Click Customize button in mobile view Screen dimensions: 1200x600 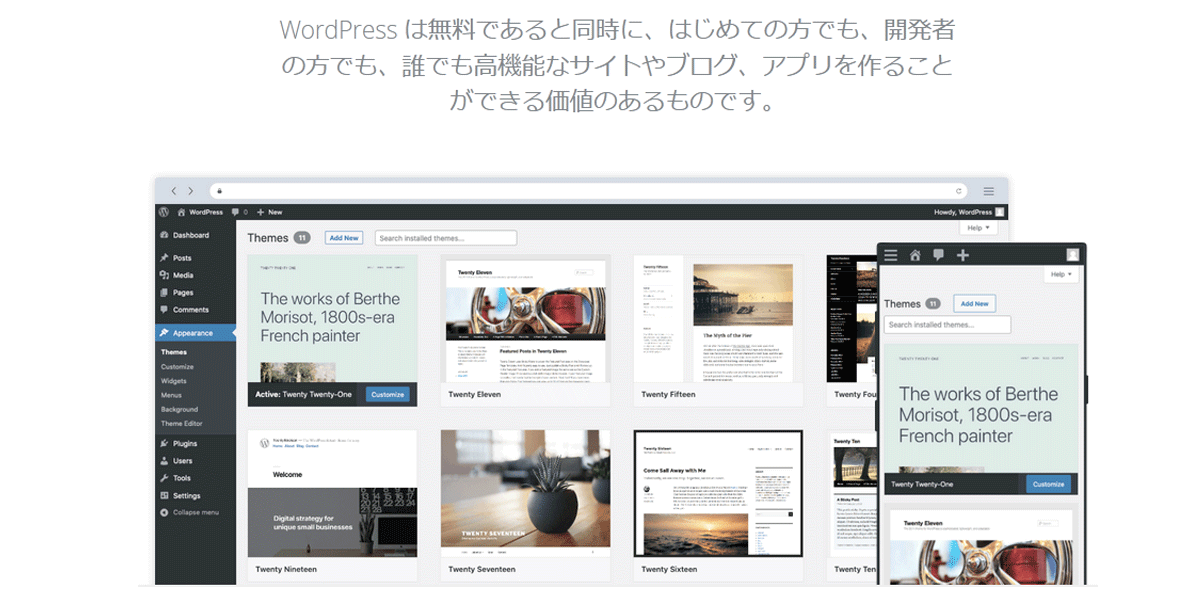(1048, 484)
